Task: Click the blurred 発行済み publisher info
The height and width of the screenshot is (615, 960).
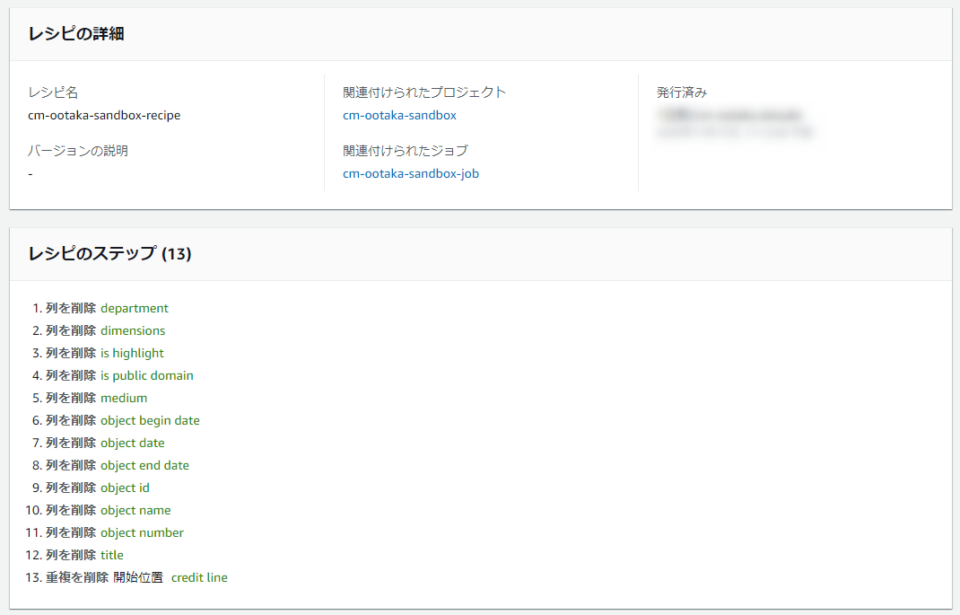Action: coord(735,123)
